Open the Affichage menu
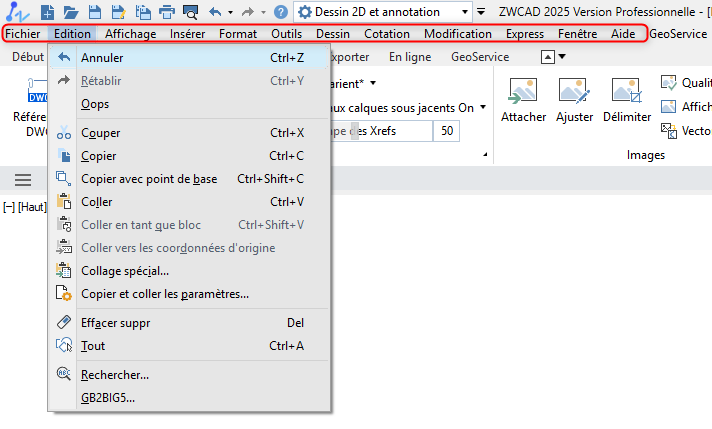 [x=130, y=33]
